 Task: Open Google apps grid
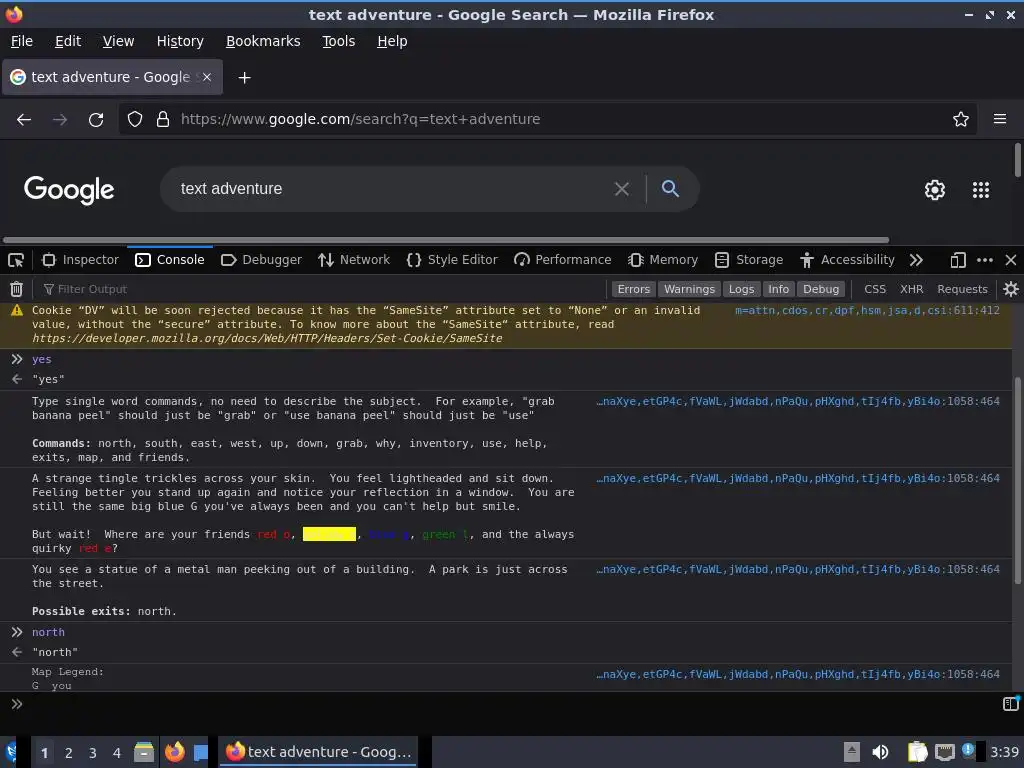(x=980, y=189)
